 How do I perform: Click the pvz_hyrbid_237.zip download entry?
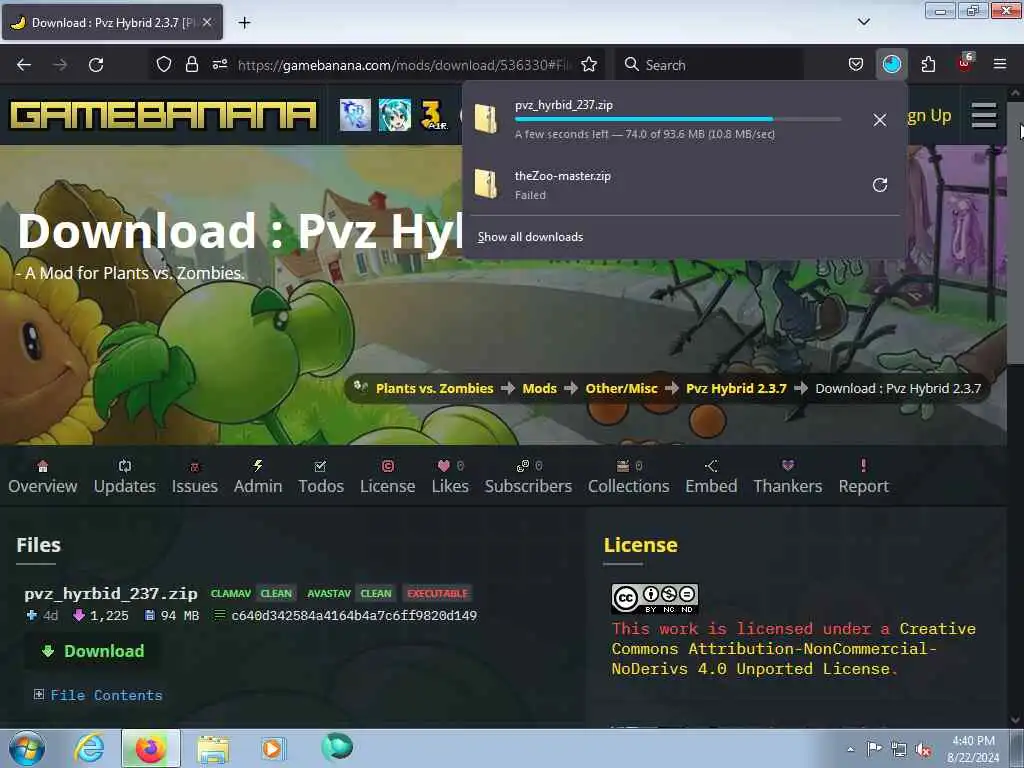666,120
